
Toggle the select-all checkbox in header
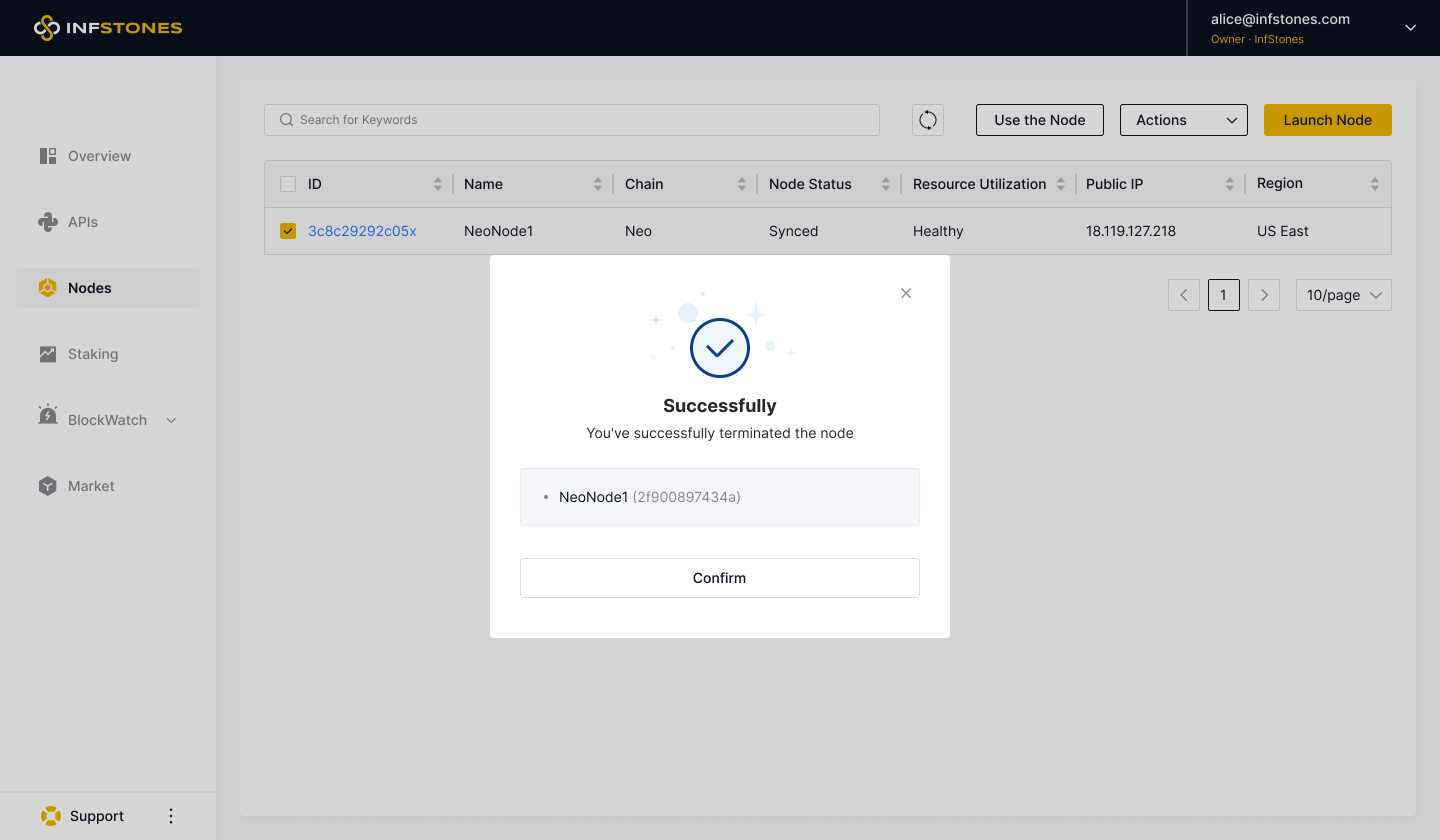point(288,184)
